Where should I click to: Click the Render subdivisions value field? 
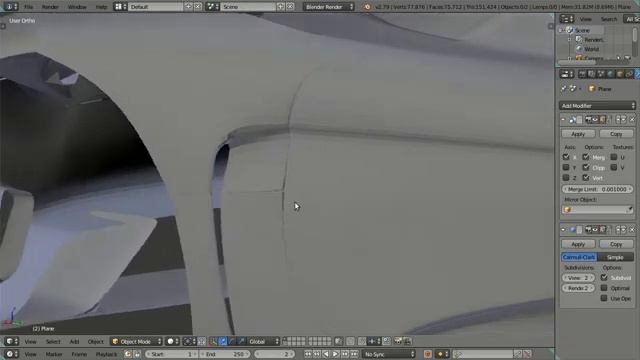(578, 288)
